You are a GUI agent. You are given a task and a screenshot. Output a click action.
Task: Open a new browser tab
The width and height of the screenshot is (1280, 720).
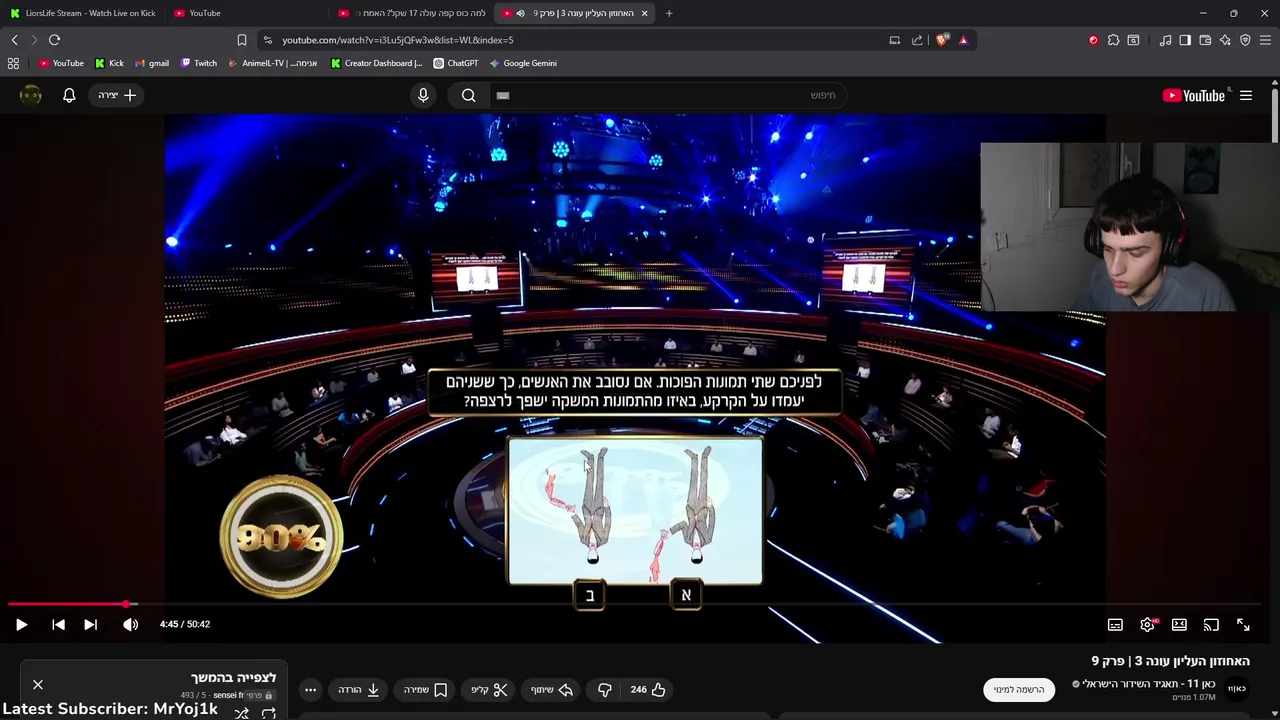tap(669, 13)
